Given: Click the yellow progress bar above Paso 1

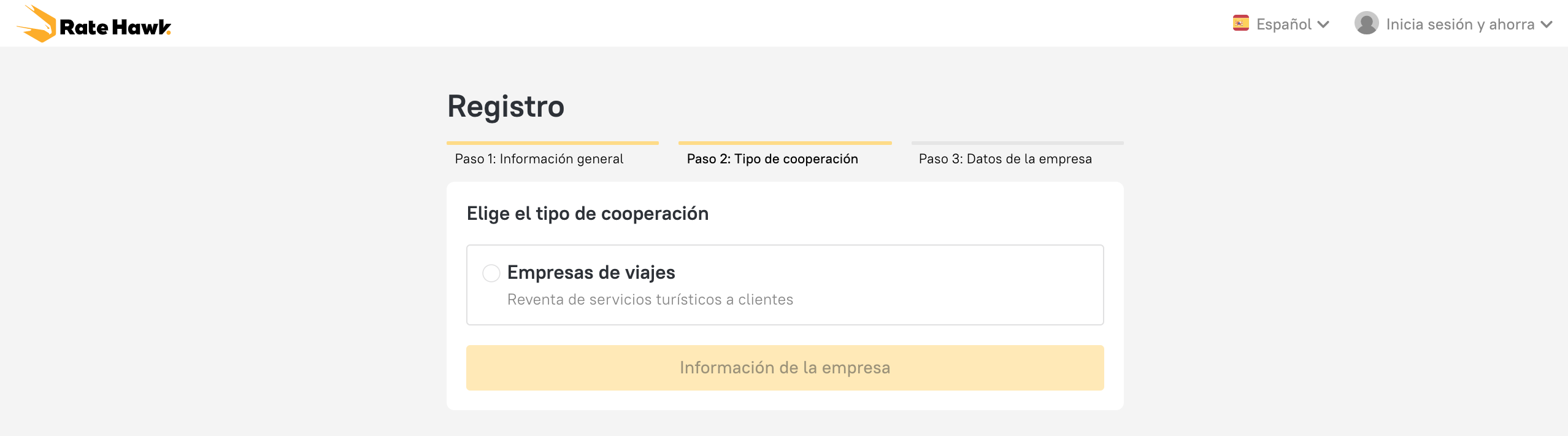Looking at the screenshot, I should (552, 143).
